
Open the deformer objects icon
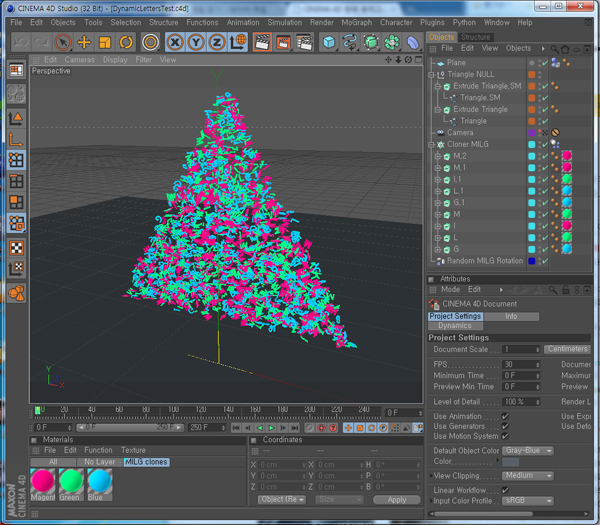pos(412,42)
